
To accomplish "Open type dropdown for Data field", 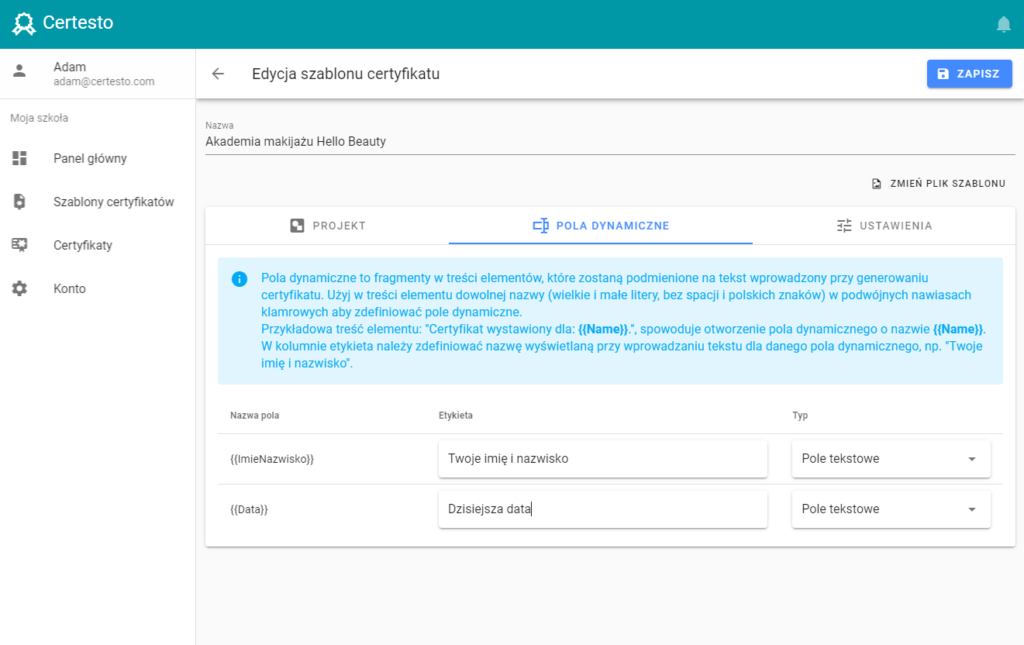I will (x=891, y=509).
